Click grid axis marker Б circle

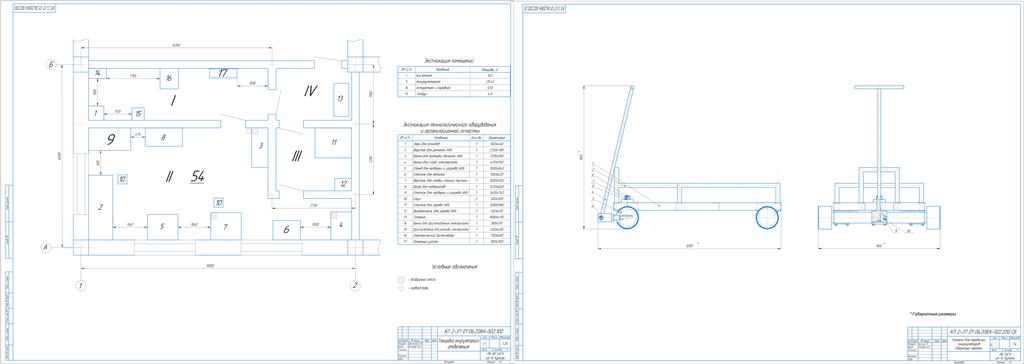(50, 63)
